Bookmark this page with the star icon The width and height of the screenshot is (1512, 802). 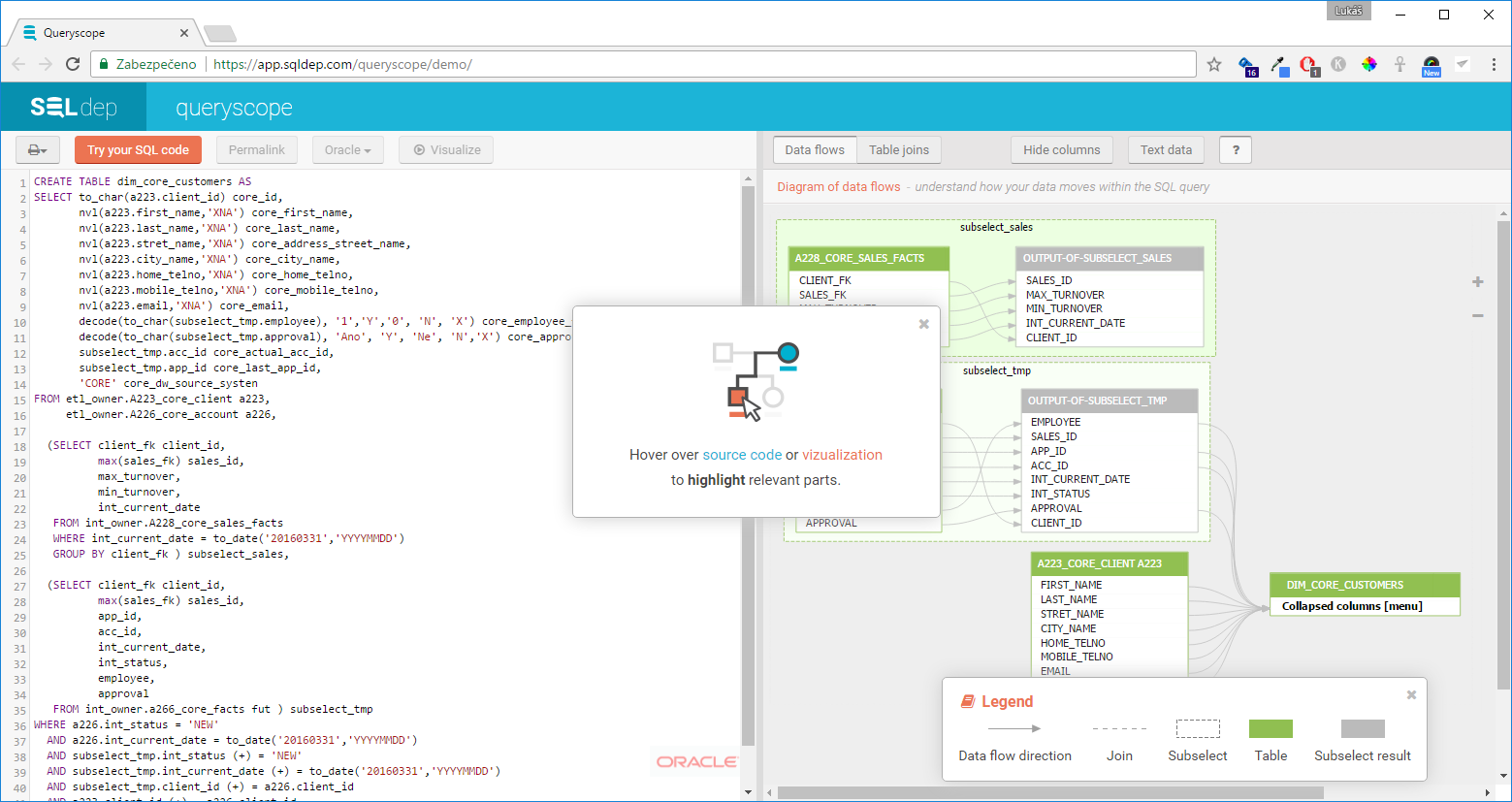pos(1214,64)
